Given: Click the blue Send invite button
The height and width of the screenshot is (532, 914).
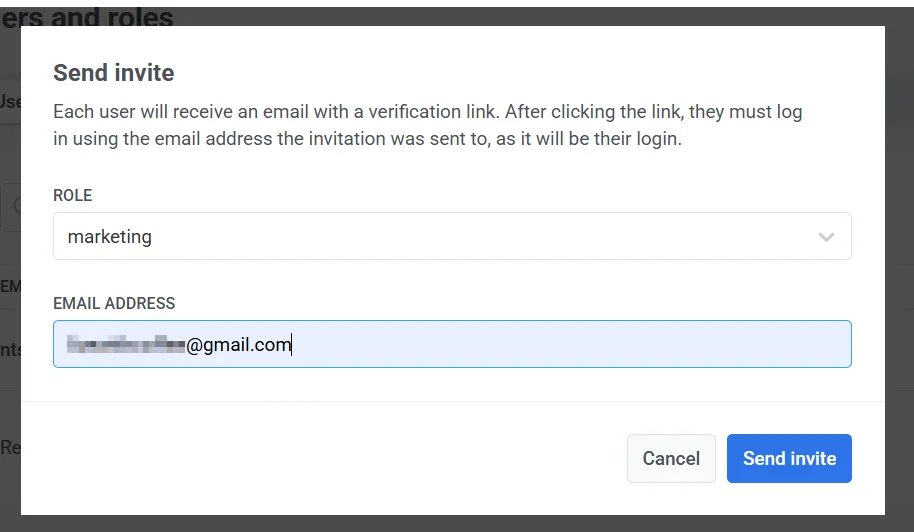Looking at the screenshot, I should point(789,458).
